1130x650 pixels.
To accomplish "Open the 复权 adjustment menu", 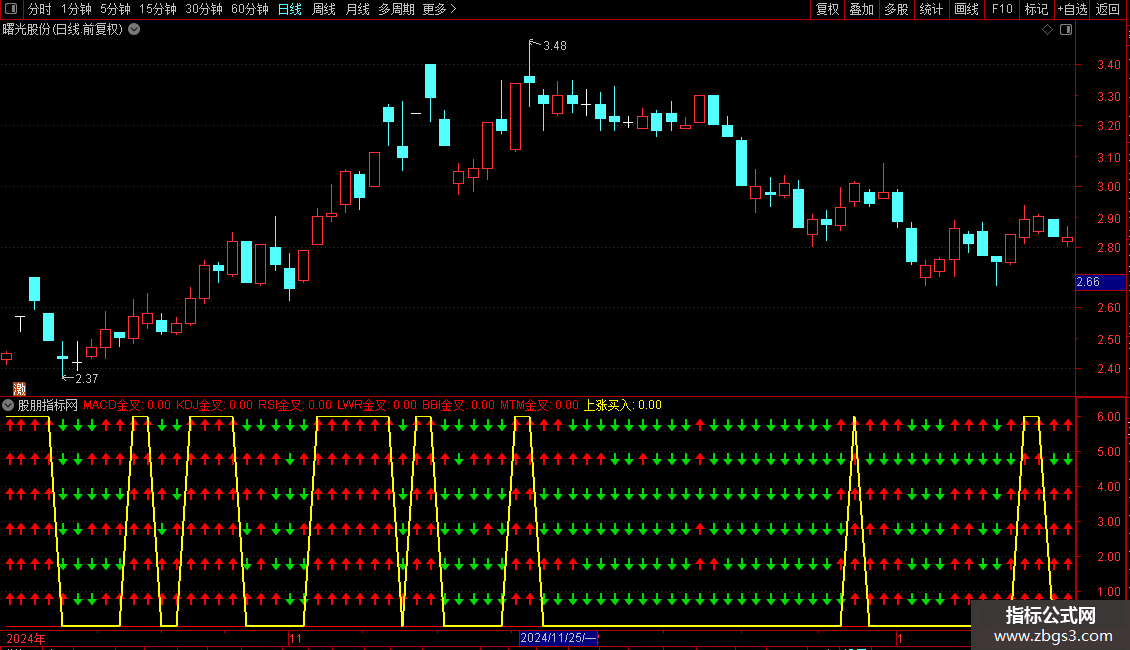I will click(x=827, y=9).
